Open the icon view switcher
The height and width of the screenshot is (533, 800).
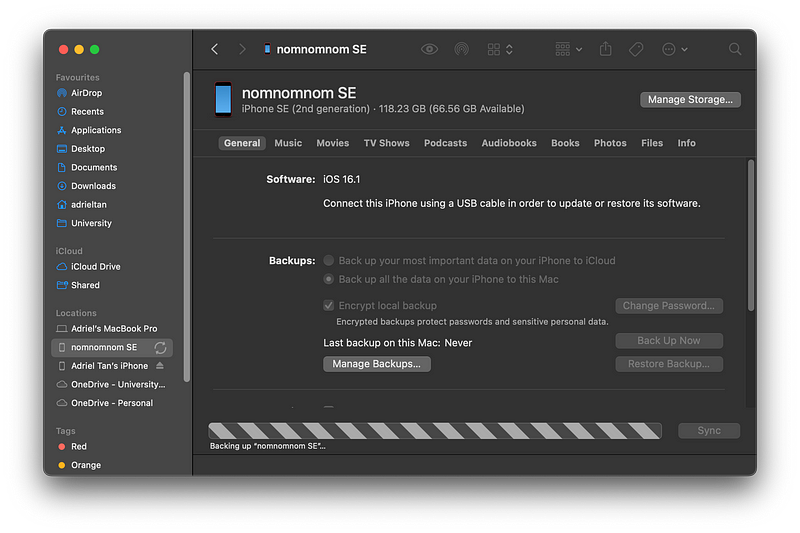coord(499,49)
